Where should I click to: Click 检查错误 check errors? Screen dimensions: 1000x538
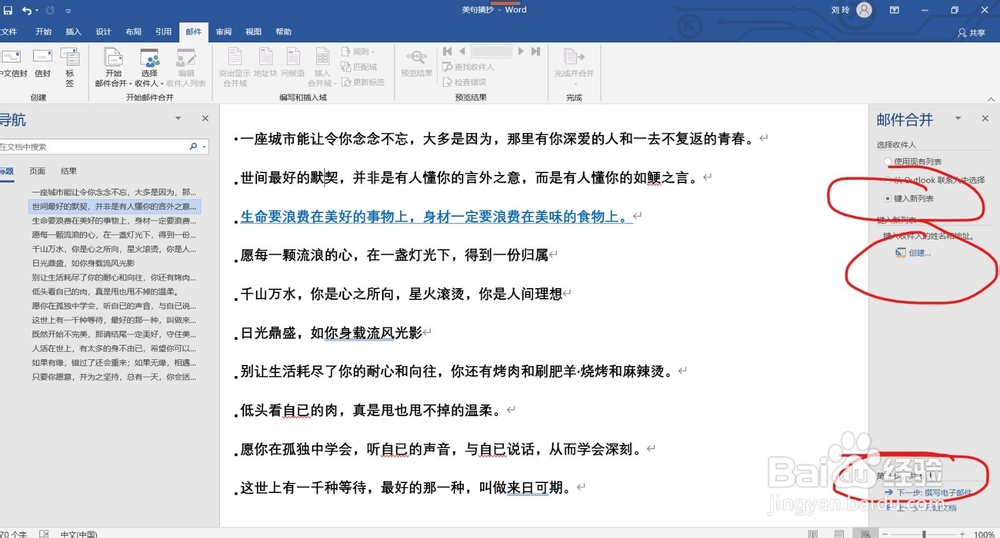[464, 82]
